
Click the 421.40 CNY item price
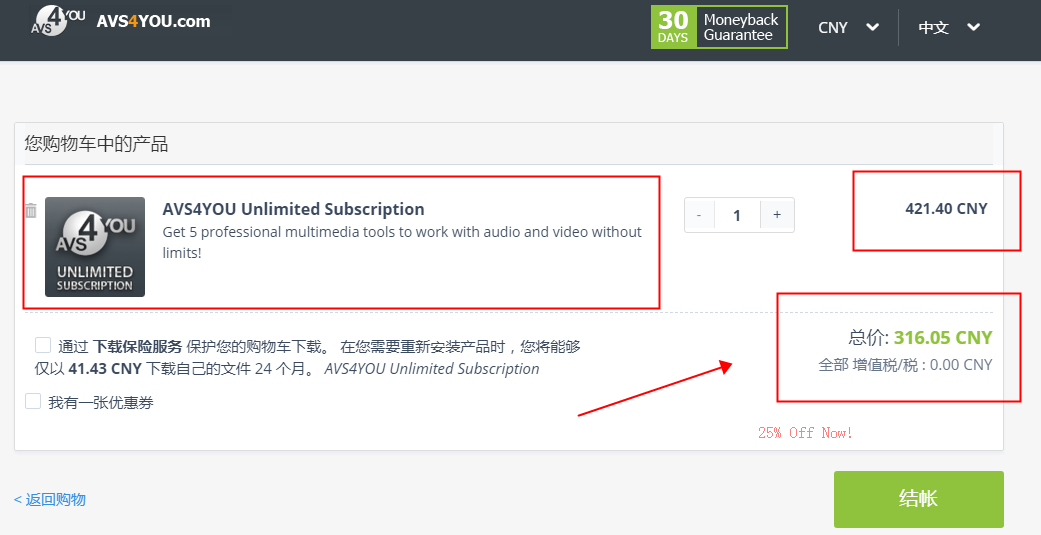point(946,208)
